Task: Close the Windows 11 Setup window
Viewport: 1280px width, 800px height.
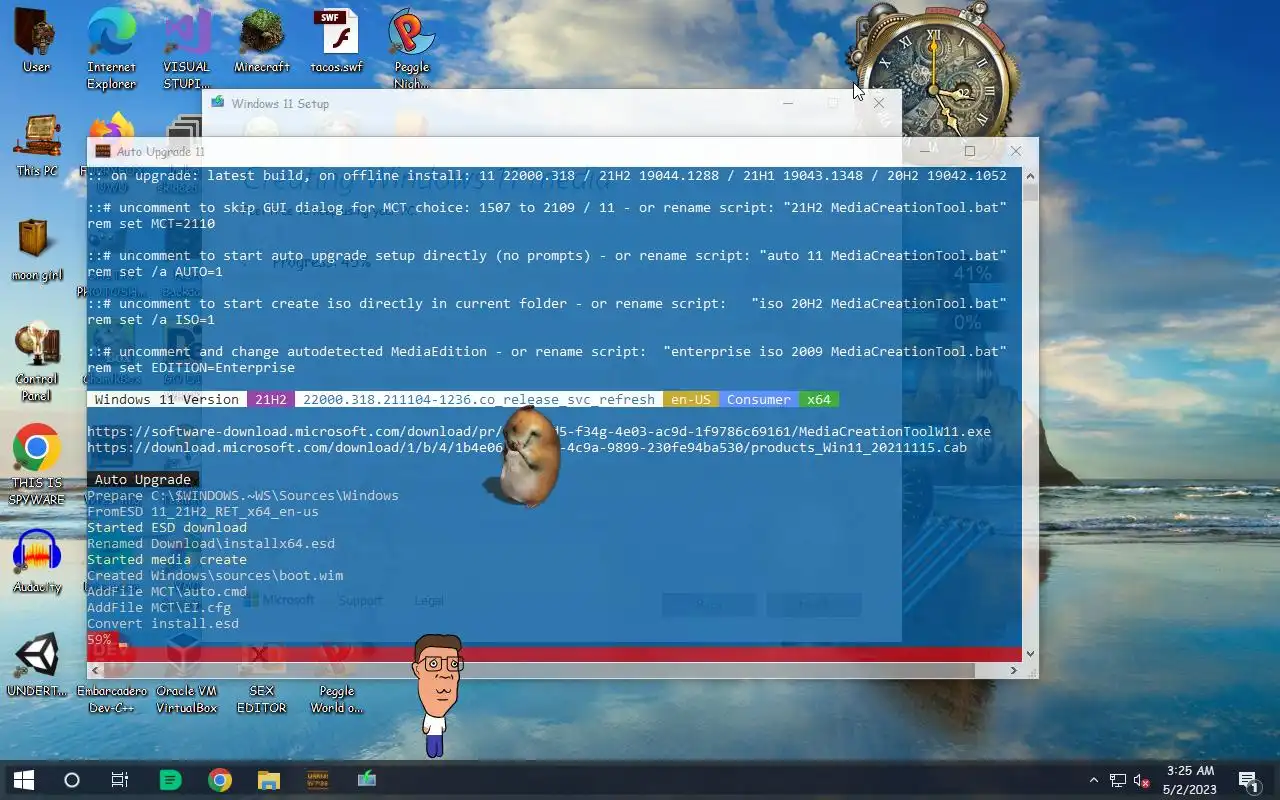Action: point(878,103)
